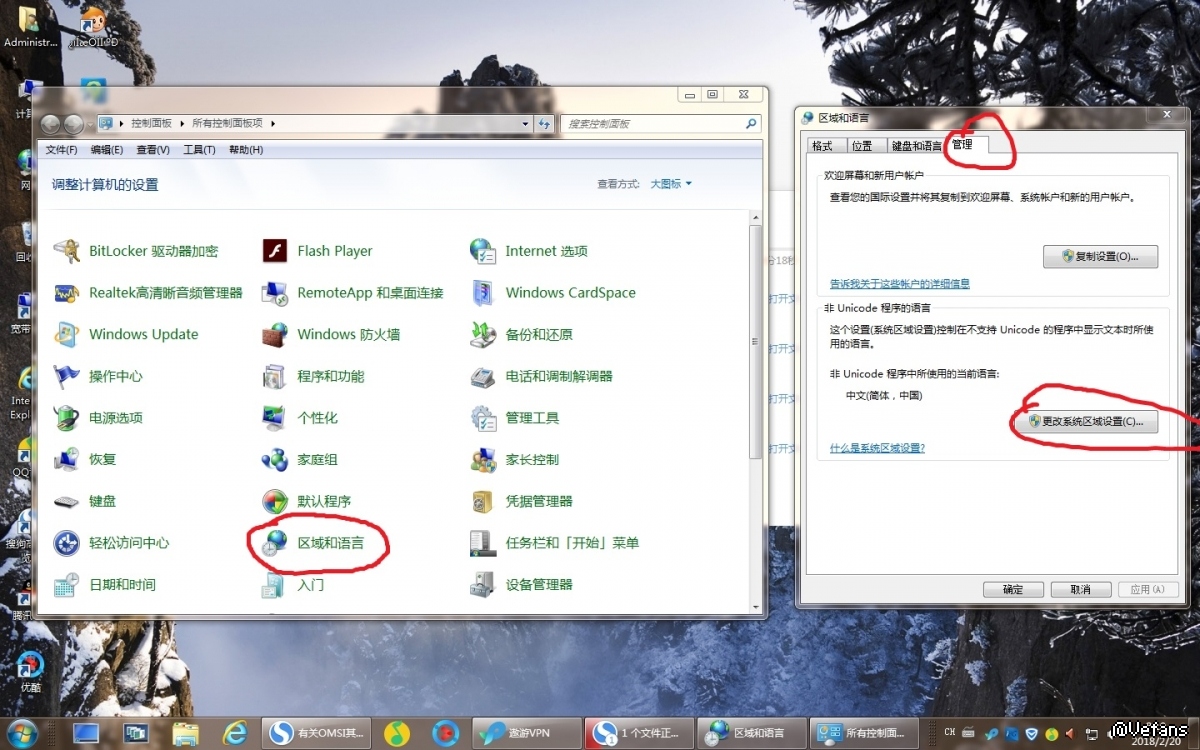Image resolution: width=1200 pixels, height=750 pixels.
Task: Open Windows CardSpace item
Action: click(x=553, y=293)
